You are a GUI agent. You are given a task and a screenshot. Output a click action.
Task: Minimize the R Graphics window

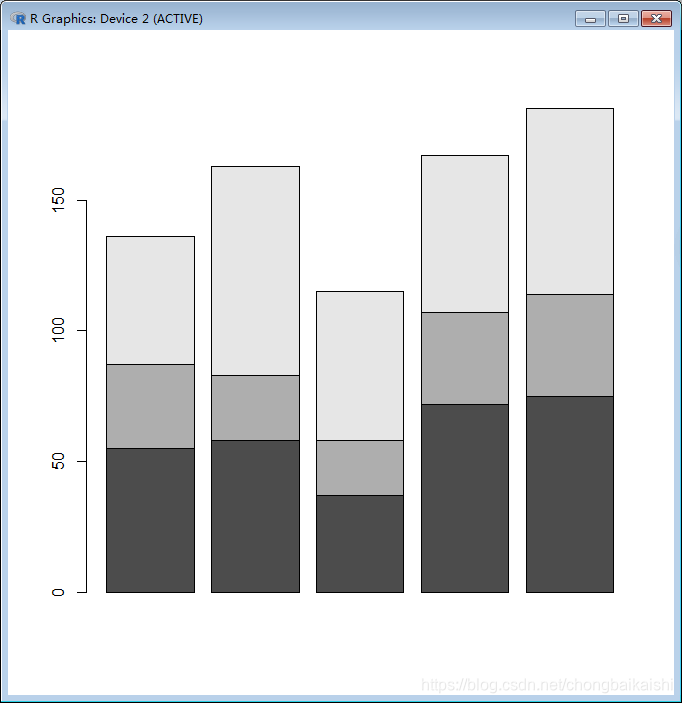click(x=591, y=19)
